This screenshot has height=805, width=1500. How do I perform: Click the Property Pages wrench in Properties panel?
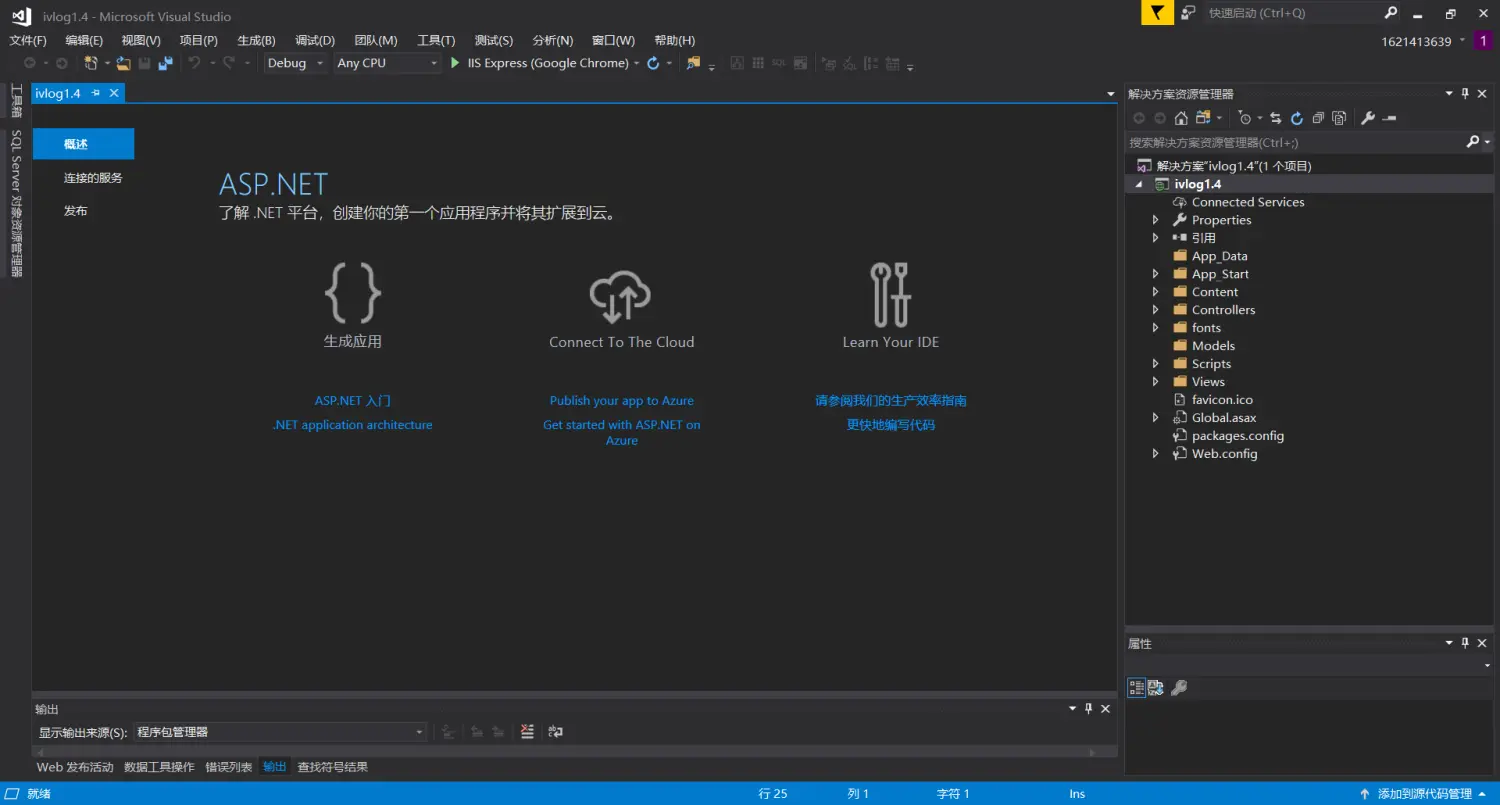point(1179,688)
